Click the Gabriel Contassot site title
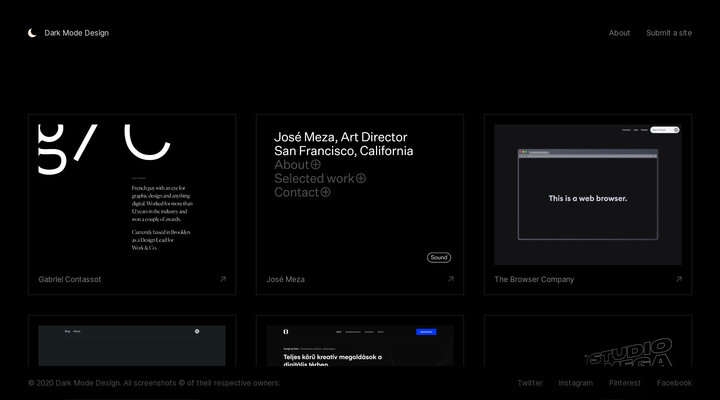Screen dimensions: 720x400 [x=70, y=279]
